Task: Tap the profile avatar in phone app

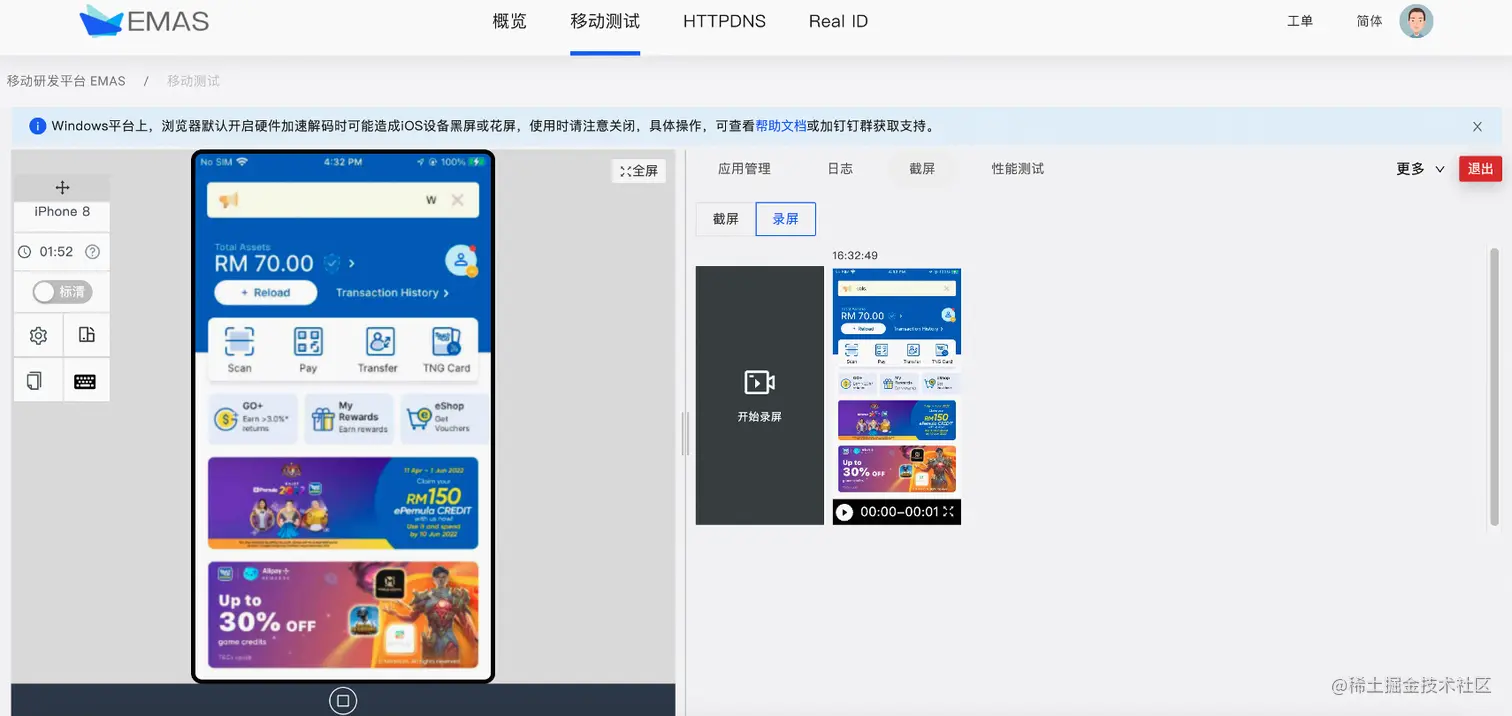Action: 460,261
